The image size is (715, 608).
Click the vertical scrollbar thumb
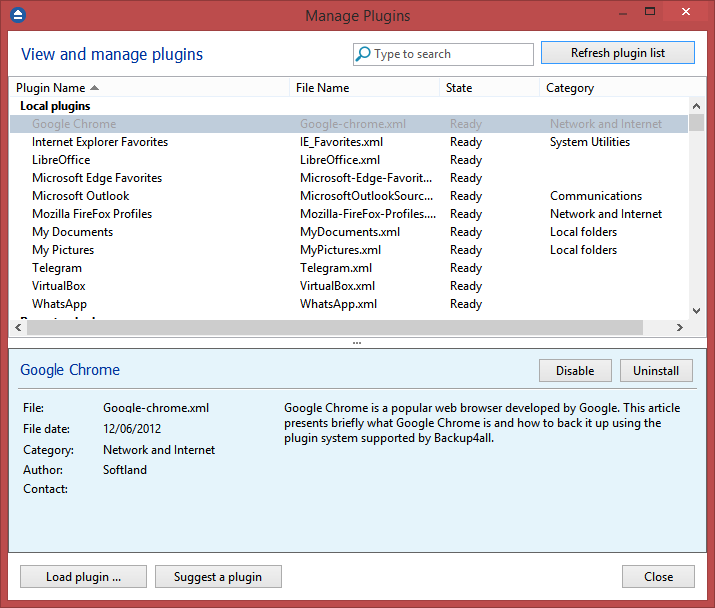(696, 123)
